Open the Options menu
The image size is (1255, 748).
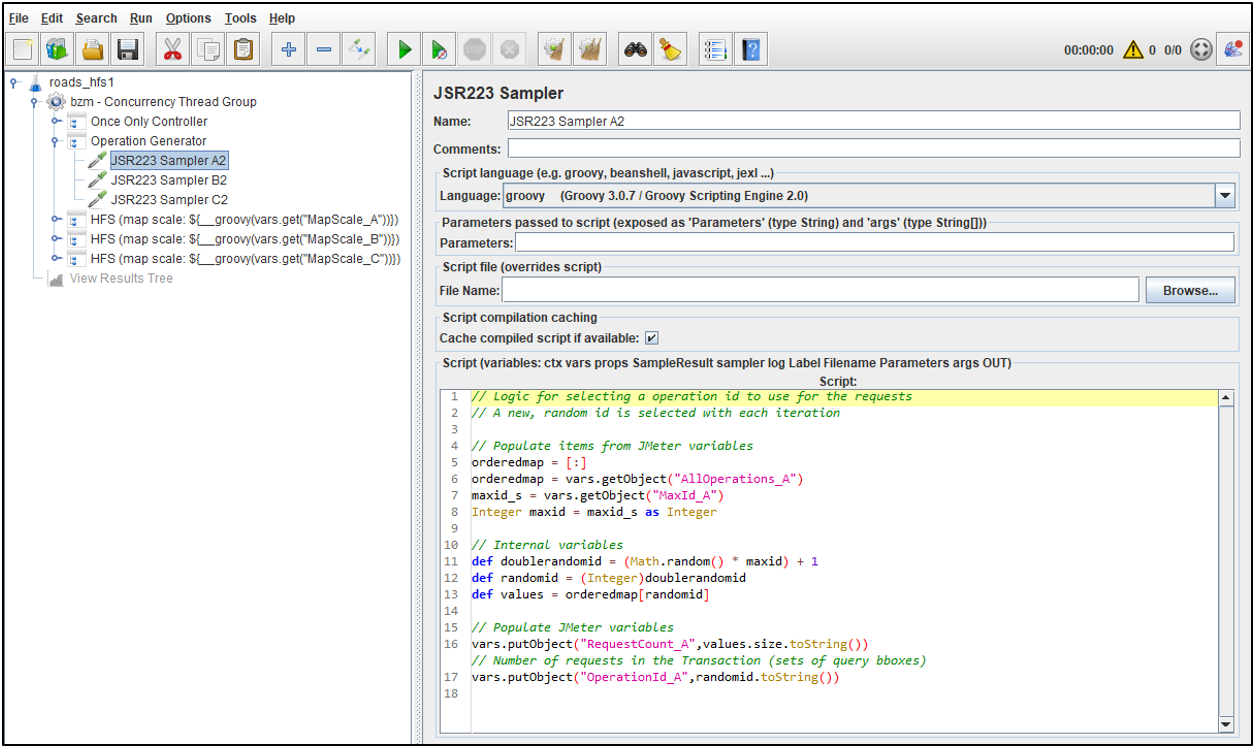click(188, 18)
